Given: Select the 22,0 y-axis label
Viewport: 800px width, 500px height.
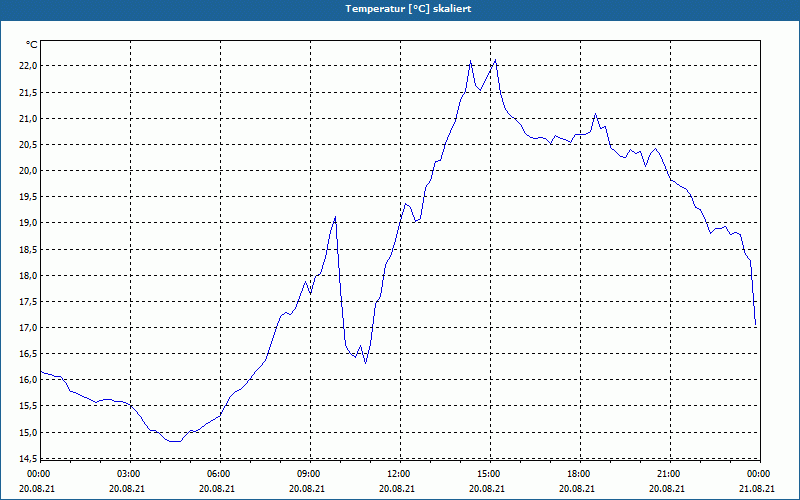Looking at the screenshot, I should [27, 66].
